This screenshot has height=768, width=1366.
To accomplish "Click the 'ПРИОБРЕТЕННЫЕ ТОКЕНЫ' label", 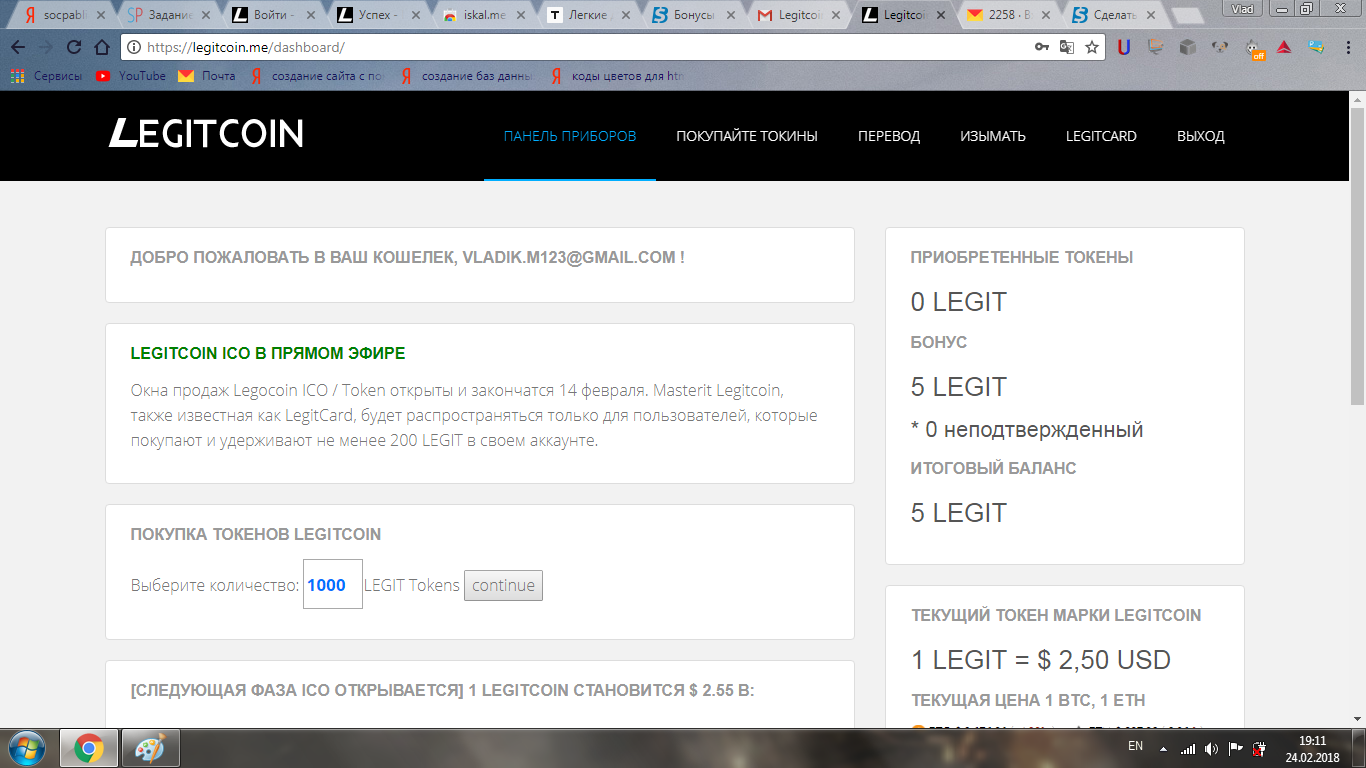I will [x=1022, y=257].
